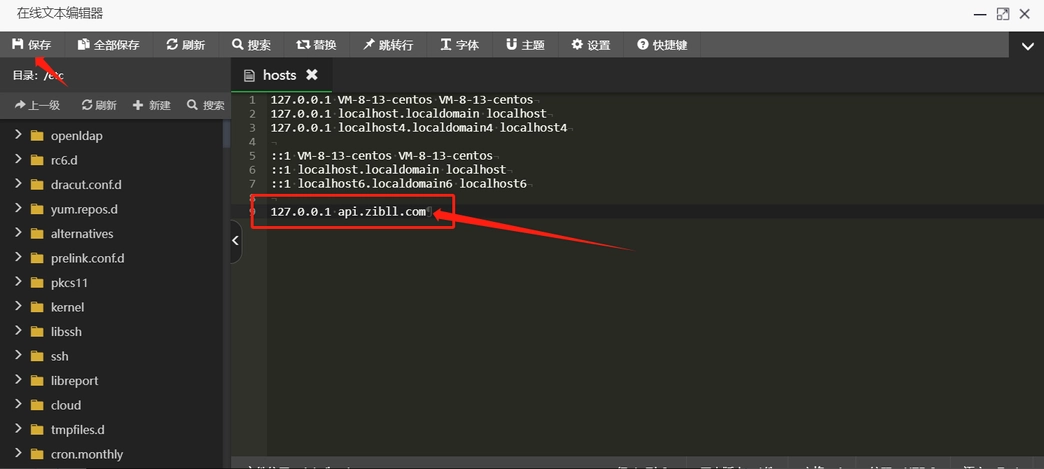Create new item with 新建 button
This screenshot has width=1044, height=469.
[x=152, y=105]
